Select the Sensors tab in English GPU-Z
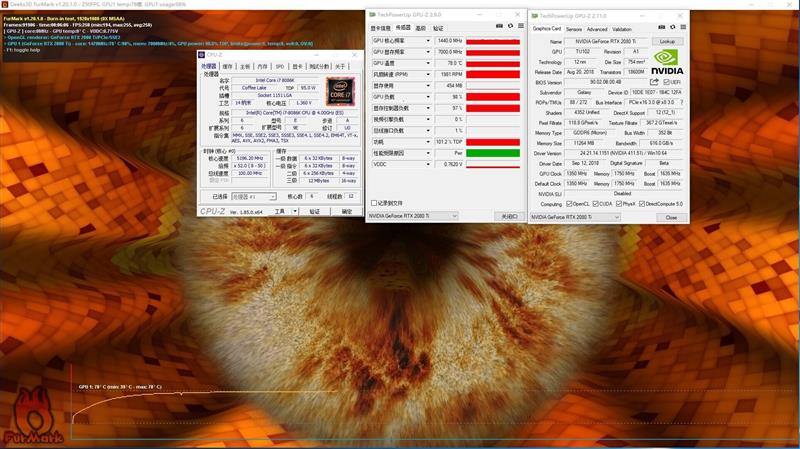 (x=573, y=30)
